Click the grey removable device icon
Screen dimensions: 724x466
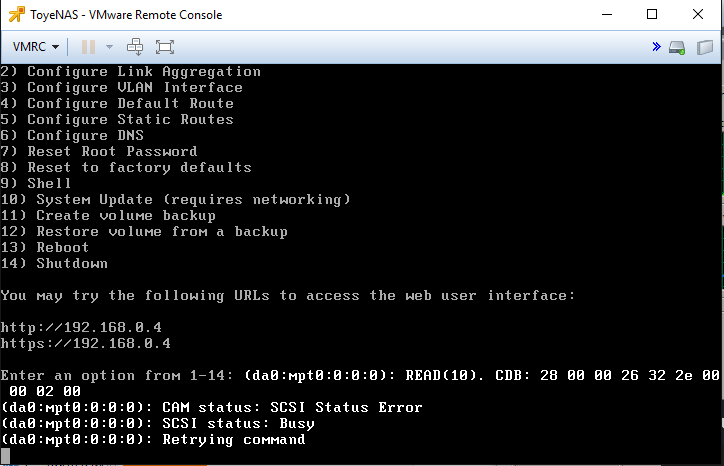[705, 46]
